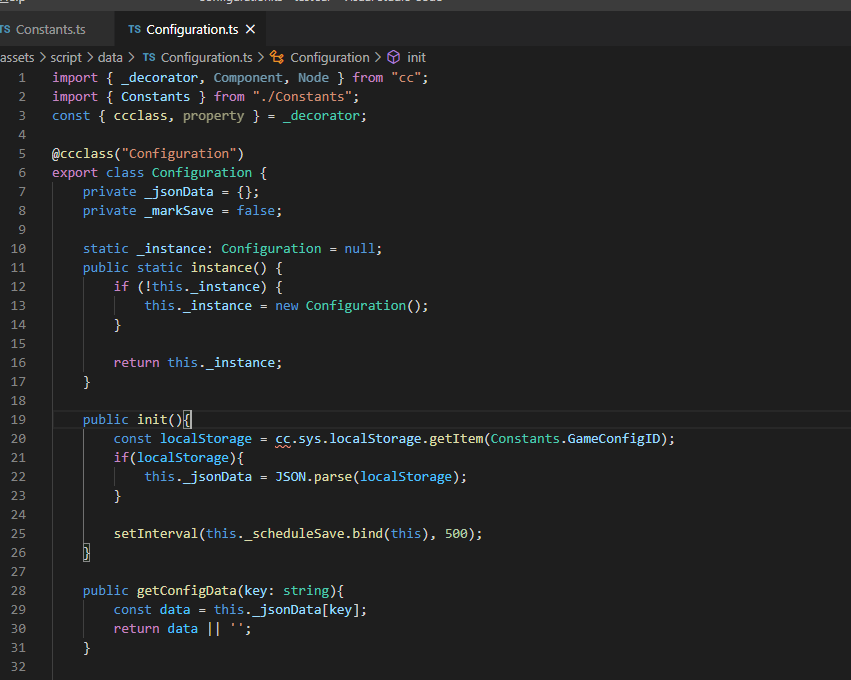Screen dimensions: 851x680
Task: Click 'ccclass' in the const destructuring line
Action: click(140, 116)
